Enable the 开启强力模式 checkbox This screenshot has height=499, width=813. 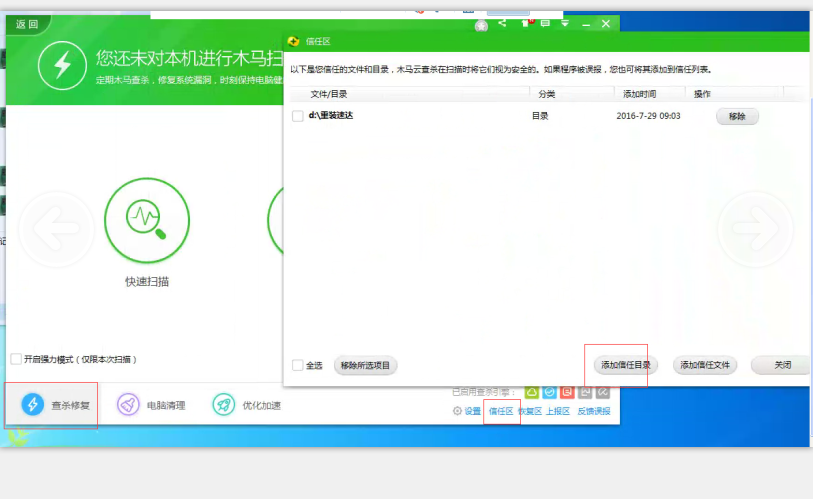15,359
